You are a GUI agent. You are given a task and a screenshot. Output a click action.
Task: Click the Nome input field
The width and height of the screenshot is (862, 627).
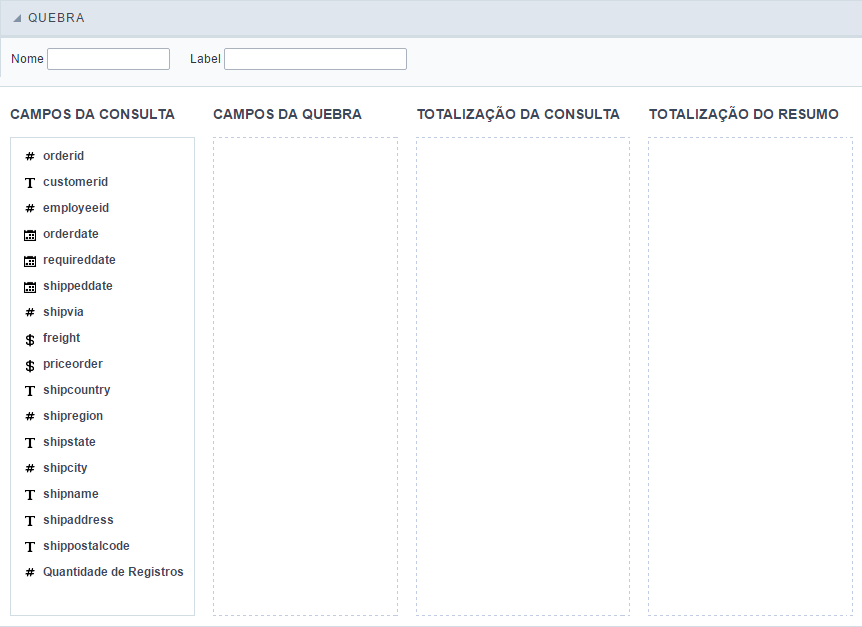tap(108, 59)
